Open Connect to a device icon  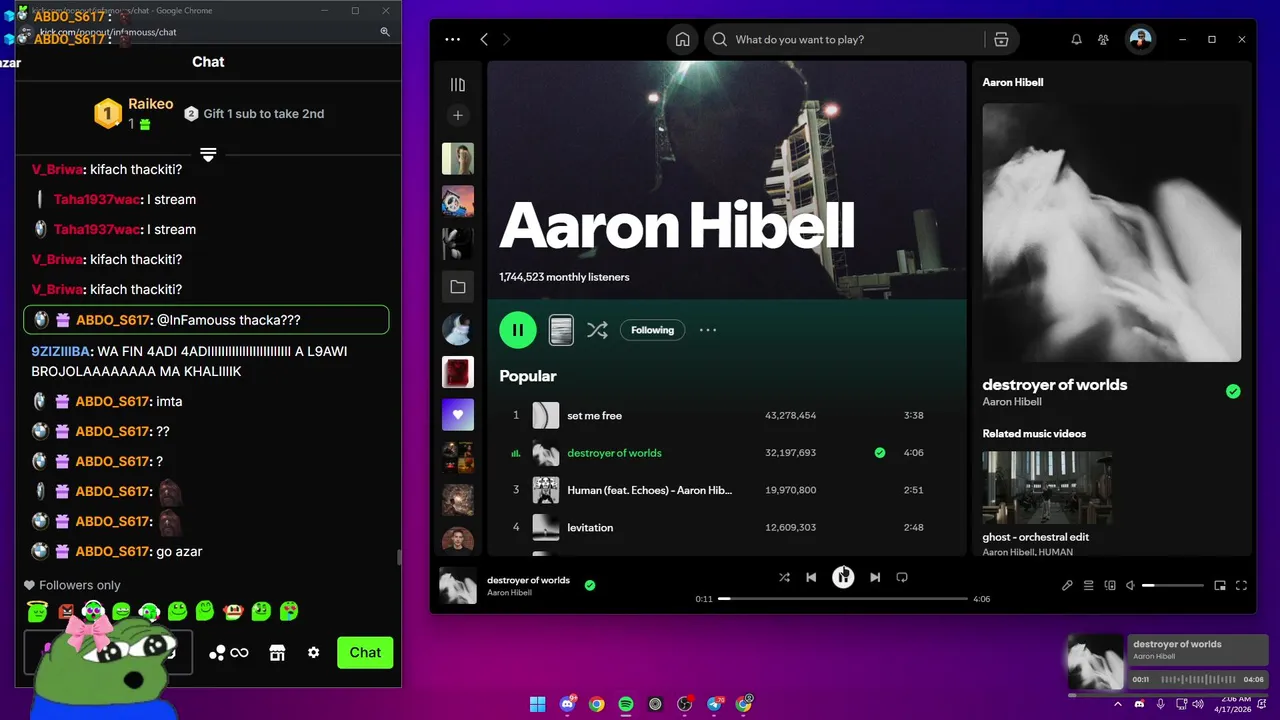pyautogui.click(x=1110, y=586)
